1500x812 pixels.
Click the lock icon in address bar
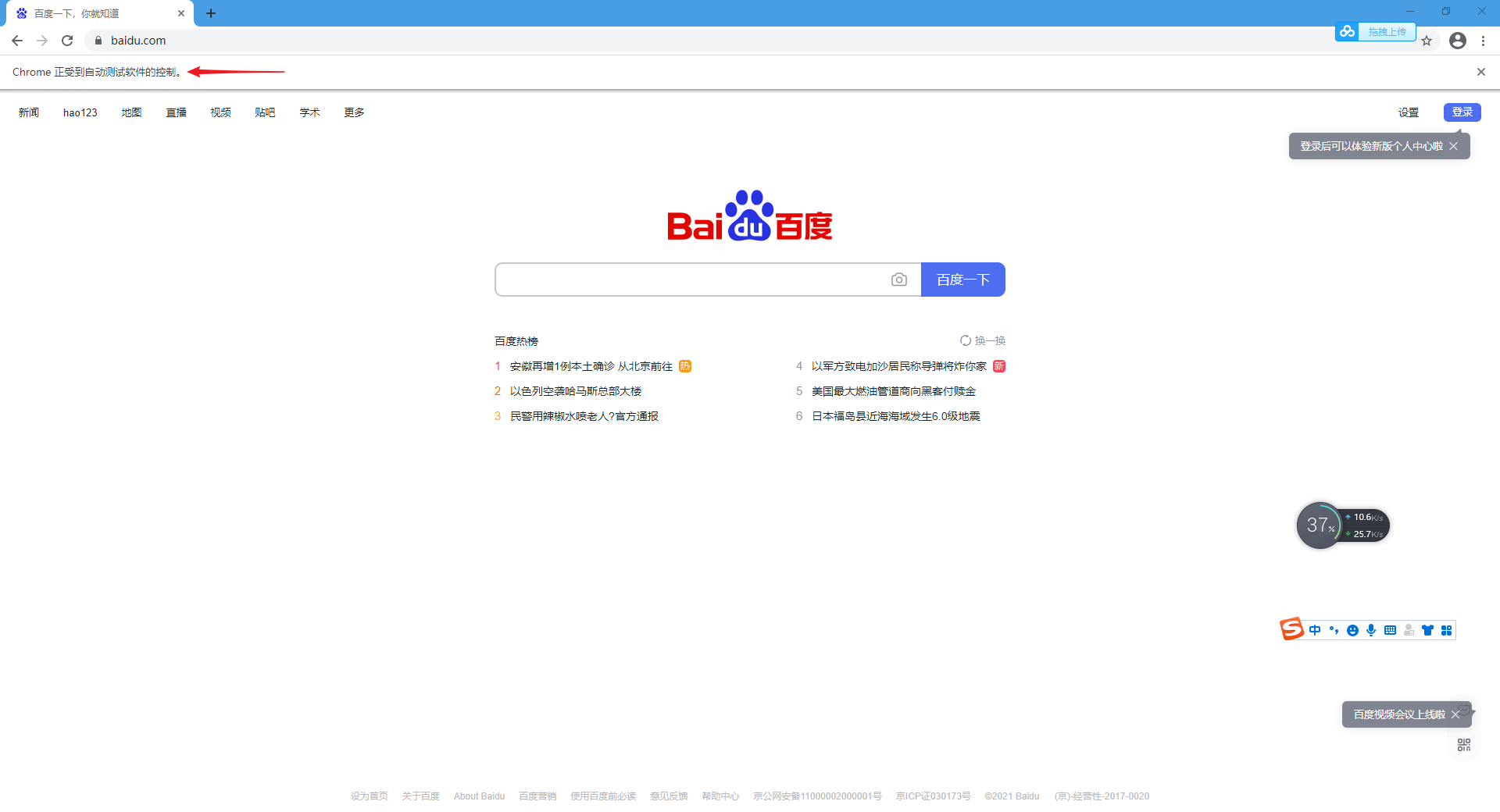[x=98, y=41]
